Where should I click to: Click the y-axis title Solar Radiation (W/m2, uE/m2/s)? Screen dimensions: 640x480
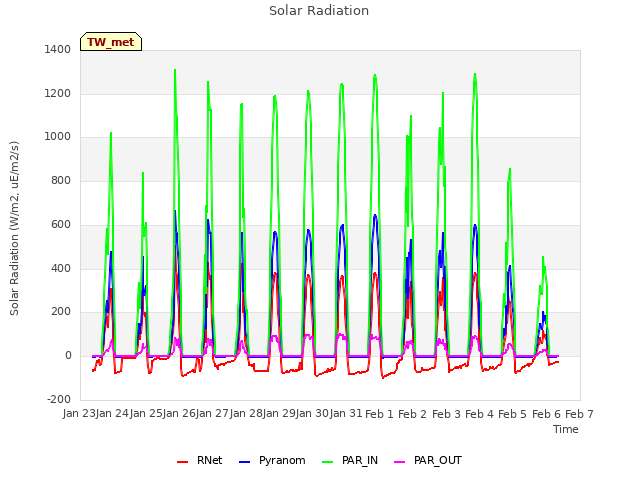[14, 228]
